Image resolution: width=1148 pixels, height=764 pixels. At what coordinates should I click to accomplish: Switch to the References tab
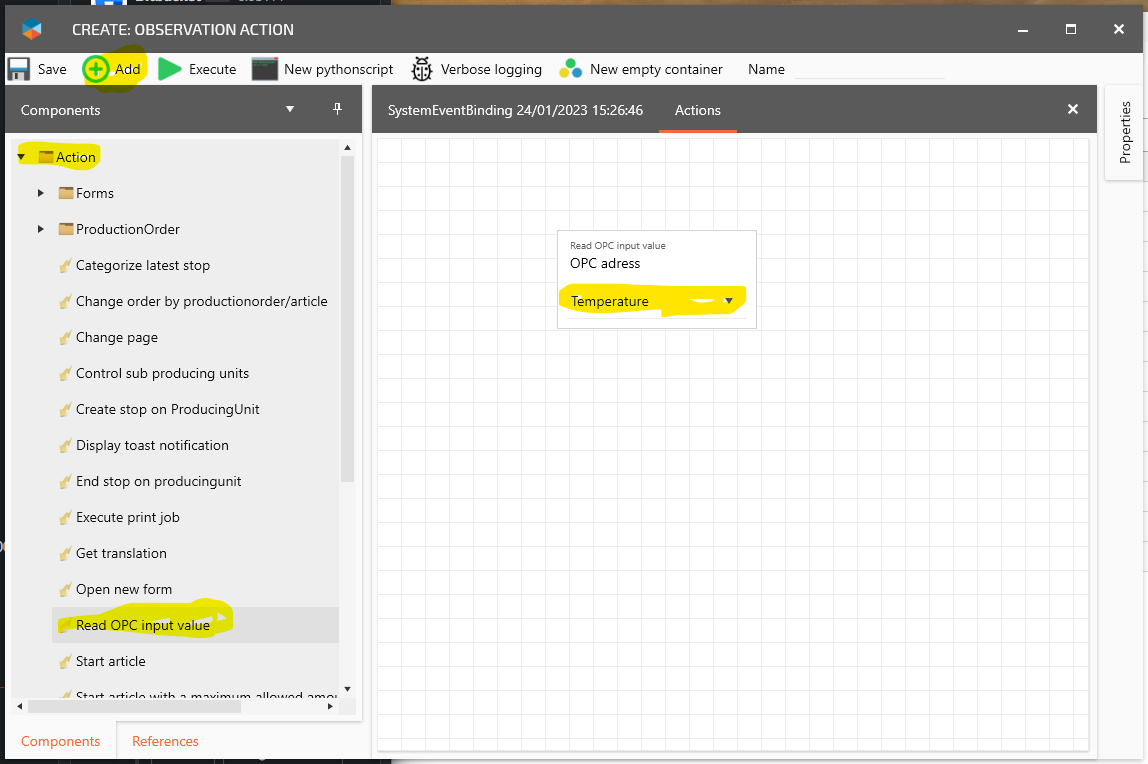click(x=165, y=741)
